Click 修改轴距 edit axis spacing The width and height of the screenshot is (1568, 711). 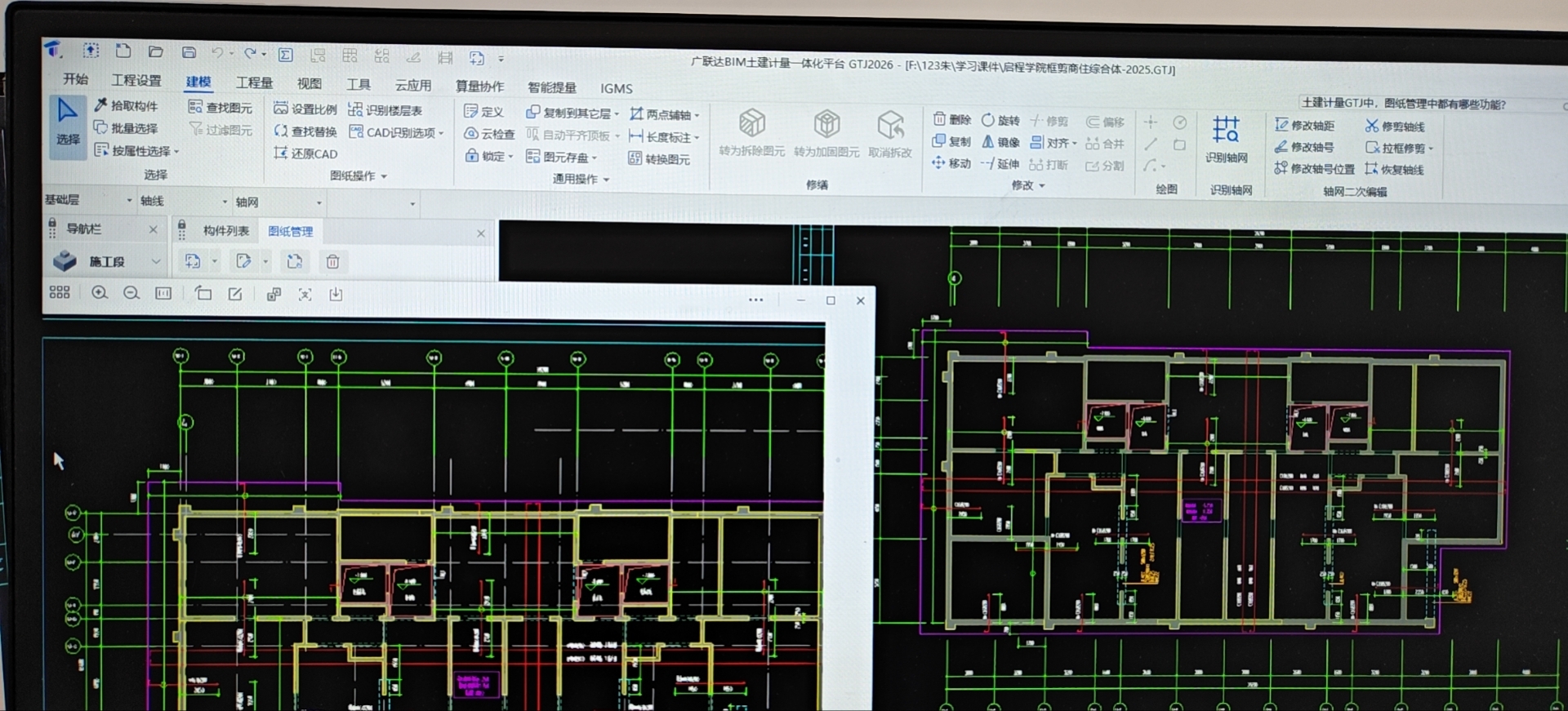[x=1305, y=125]
